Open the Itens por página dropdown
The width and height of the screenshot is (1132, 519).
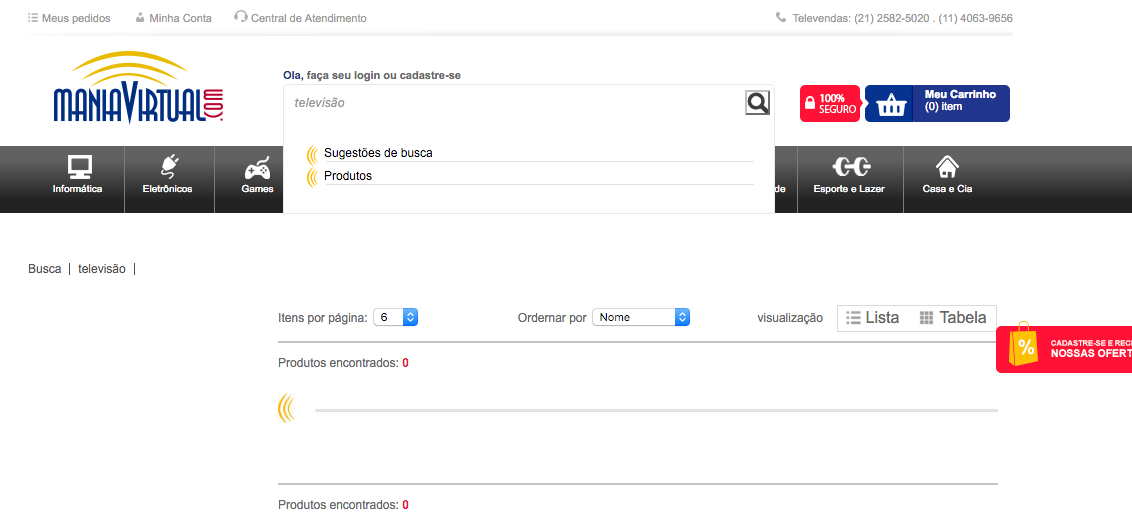(x=396, y=317)
